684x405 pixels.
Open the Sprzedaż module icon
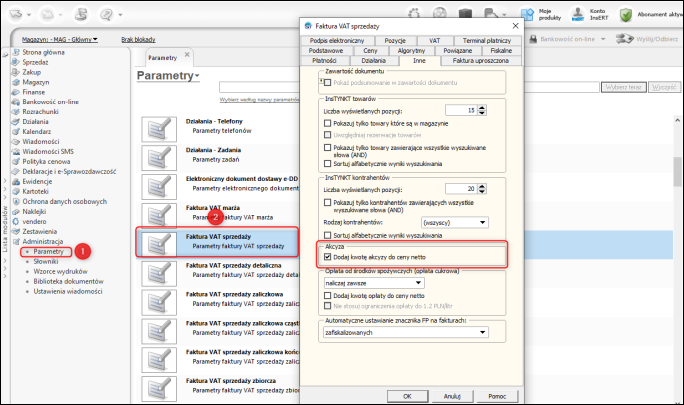16,62
